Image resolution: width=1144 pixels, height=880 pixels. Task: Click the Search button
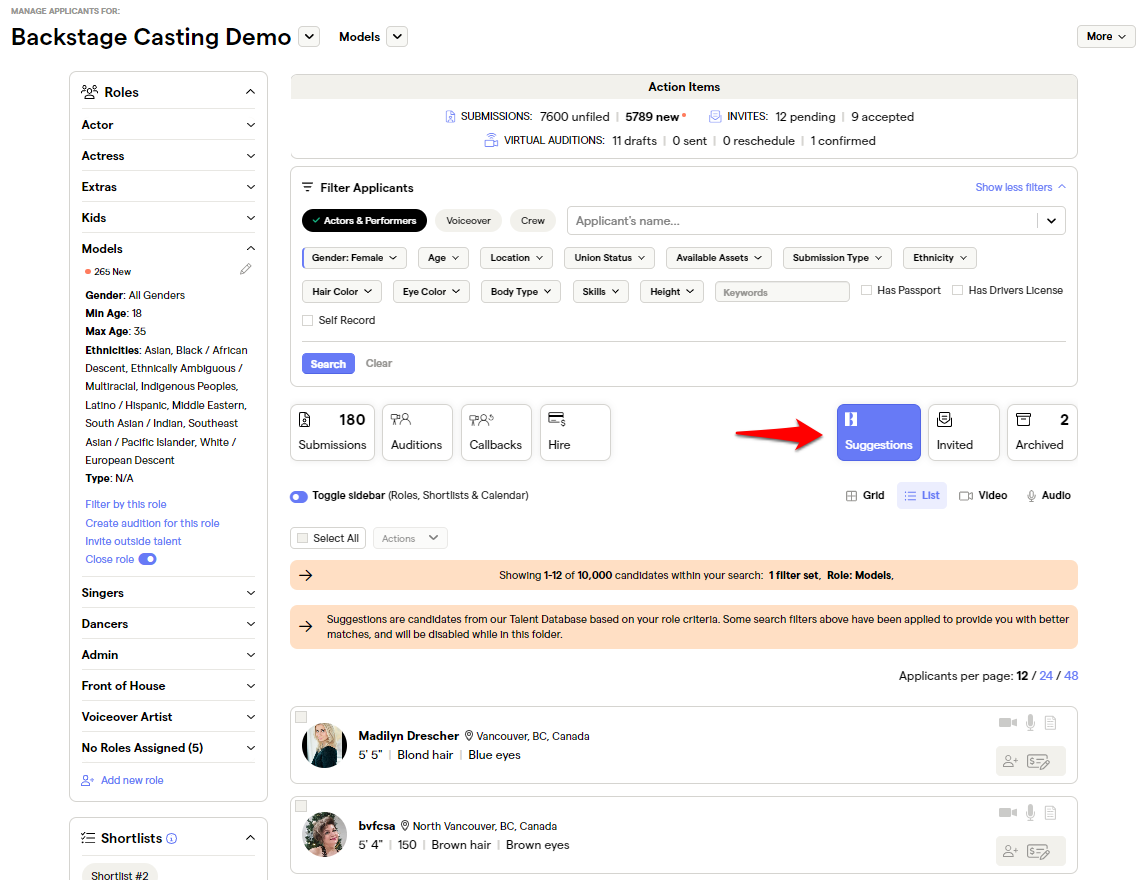point(328,363)
